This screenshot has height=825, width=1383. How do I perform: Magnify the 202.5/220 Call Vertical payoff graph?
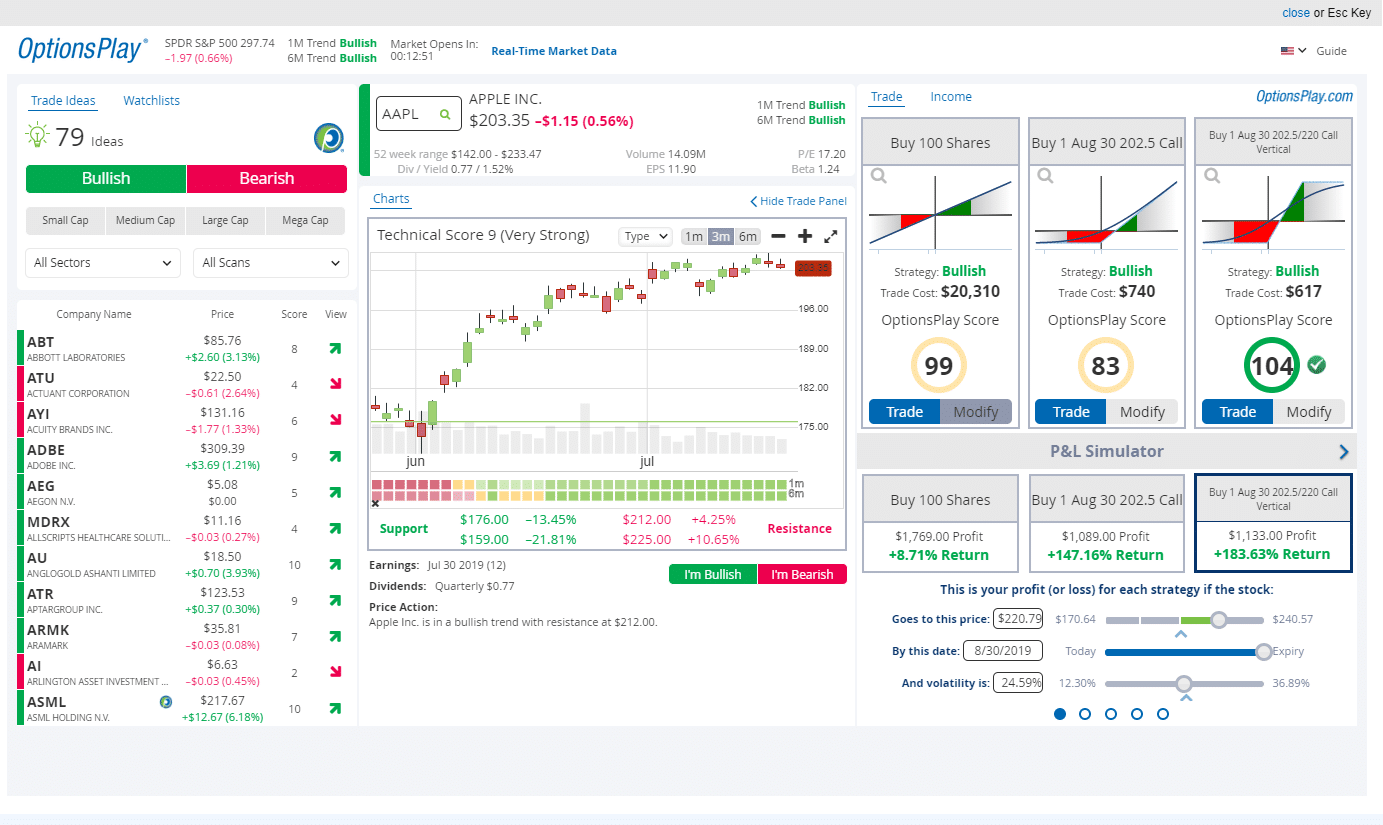(x=1212, y=176)
